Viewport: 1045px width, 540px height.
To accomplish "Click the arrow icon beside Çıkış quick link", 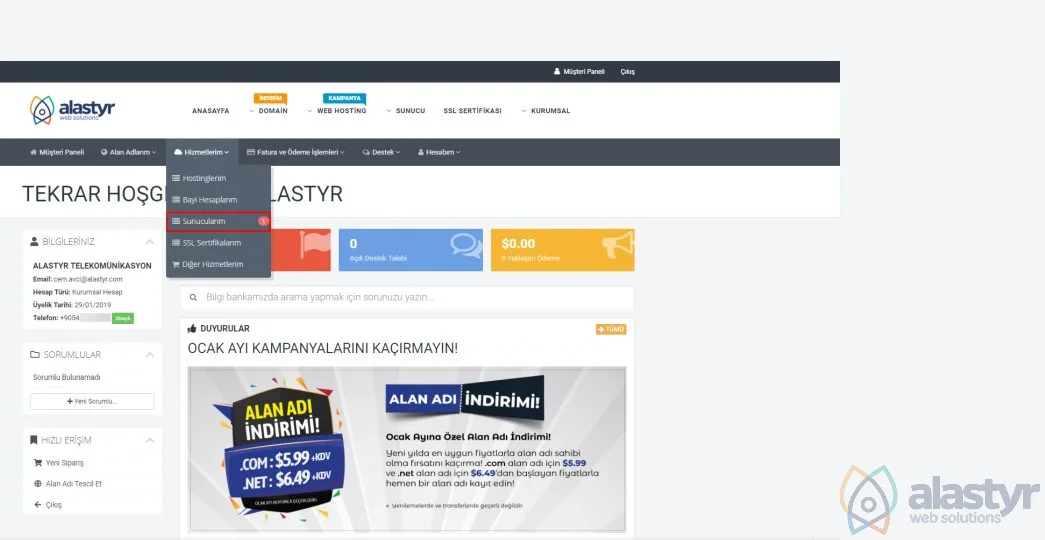I will coord(37,505).
